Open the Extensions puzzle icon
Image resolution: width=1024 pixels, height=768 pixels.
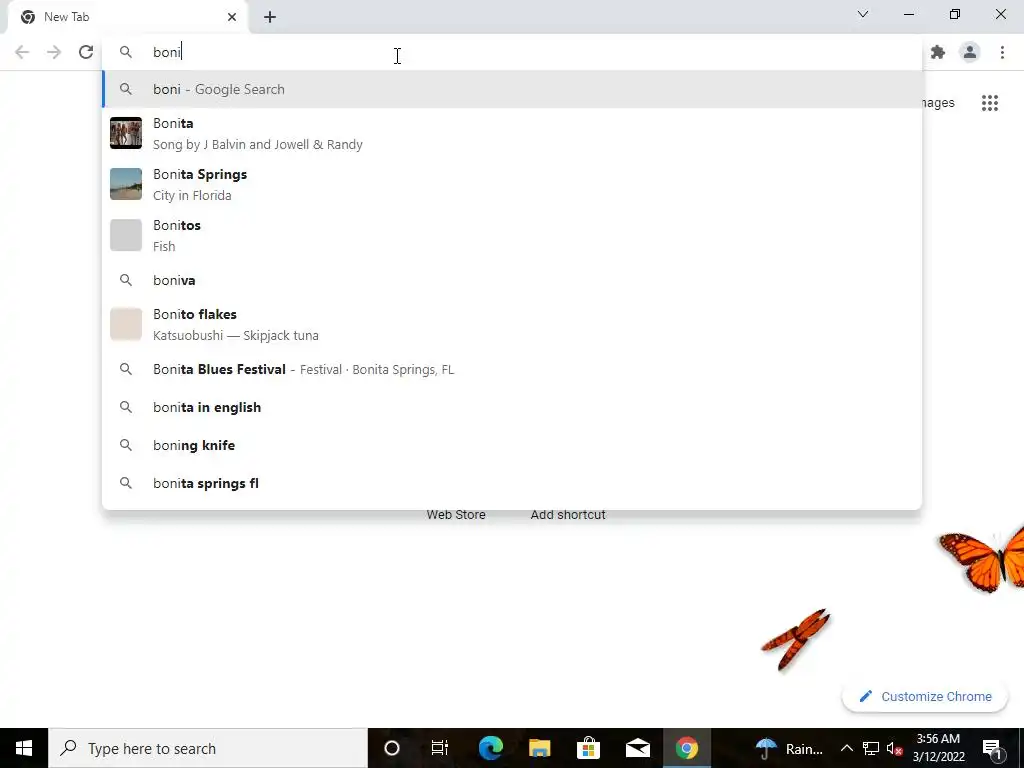(938, 52)
